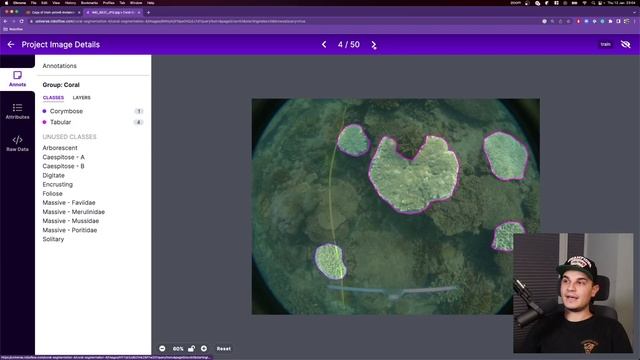Select the Corymbose class row
Viewport: 640px width, 360px height.
(93, 111)
